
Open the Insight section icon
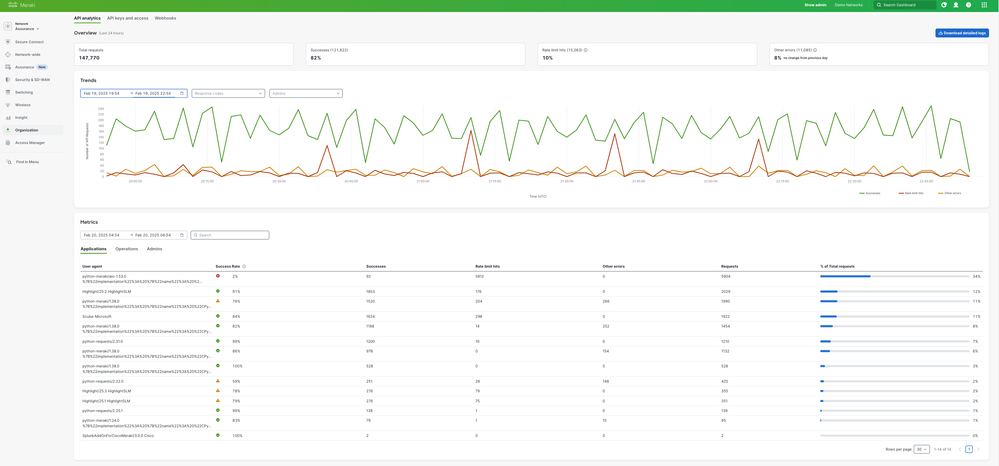point(9,117)
